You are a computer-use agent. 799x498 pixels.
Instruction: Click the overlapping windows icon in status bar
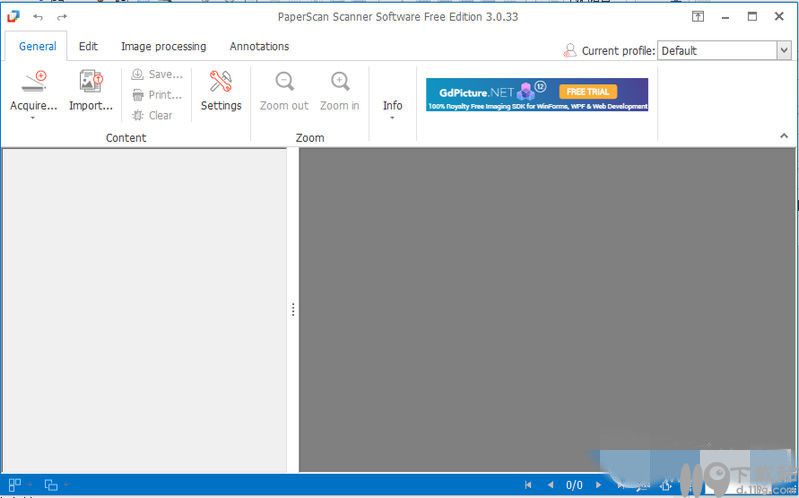(x=51, y=485)
